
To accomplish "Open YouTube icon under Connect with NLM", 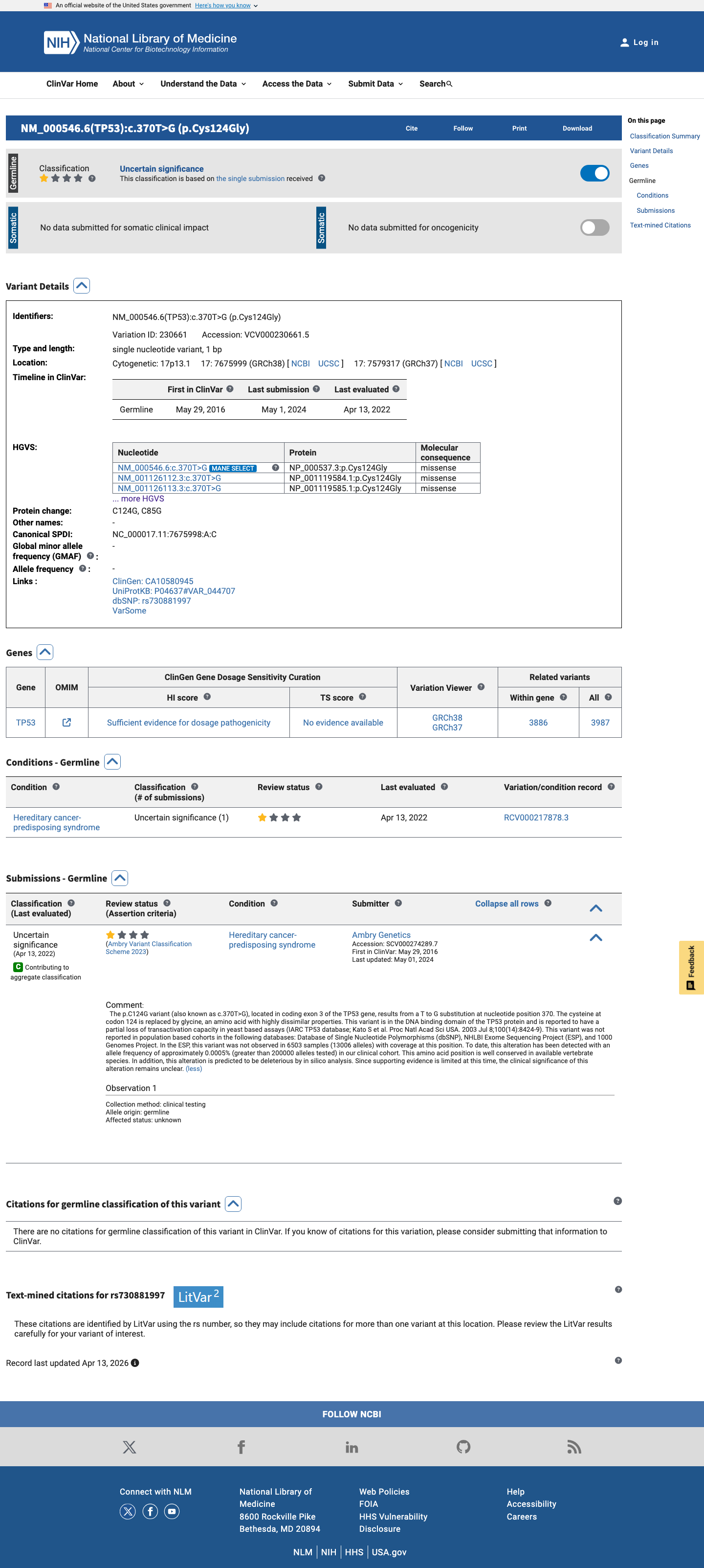I will click(172, 1511).
